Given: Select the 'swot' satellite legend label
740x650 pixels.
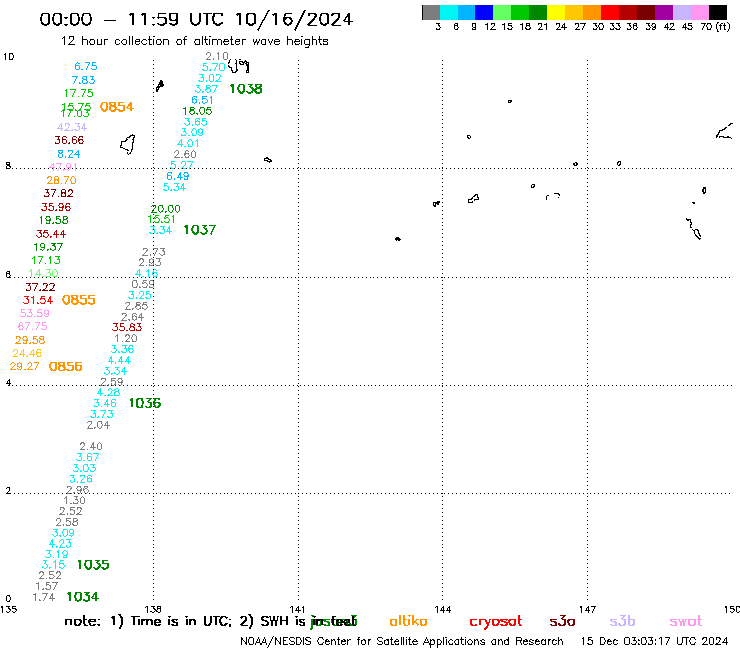Looking at the screenshot, I should [686, 621].
